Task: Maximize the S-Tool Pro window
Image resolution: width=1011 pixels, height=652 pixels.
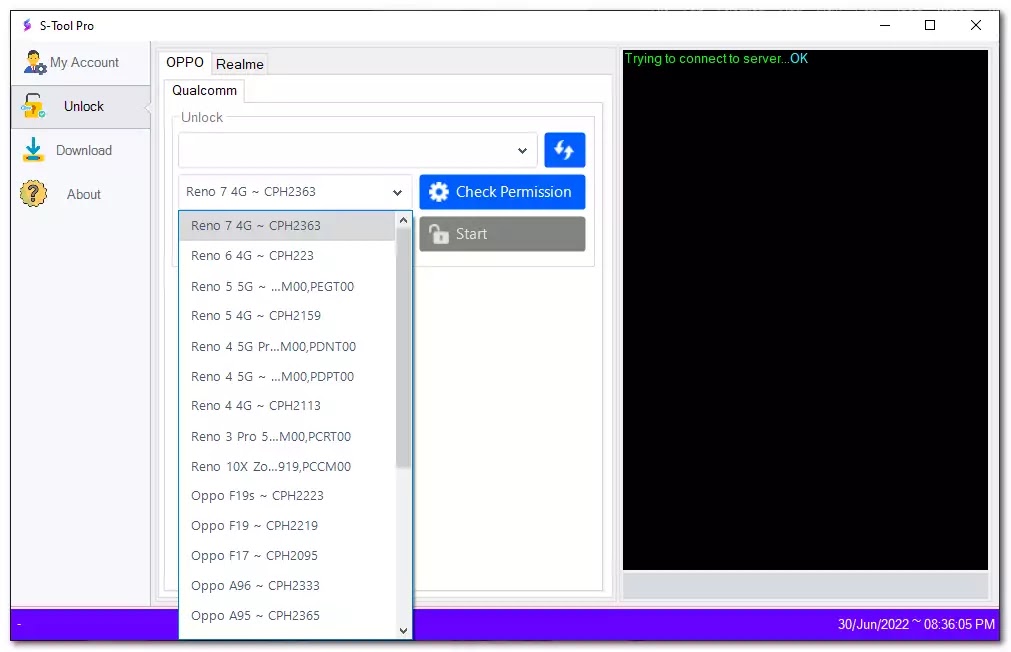Action: coord(930,25)
